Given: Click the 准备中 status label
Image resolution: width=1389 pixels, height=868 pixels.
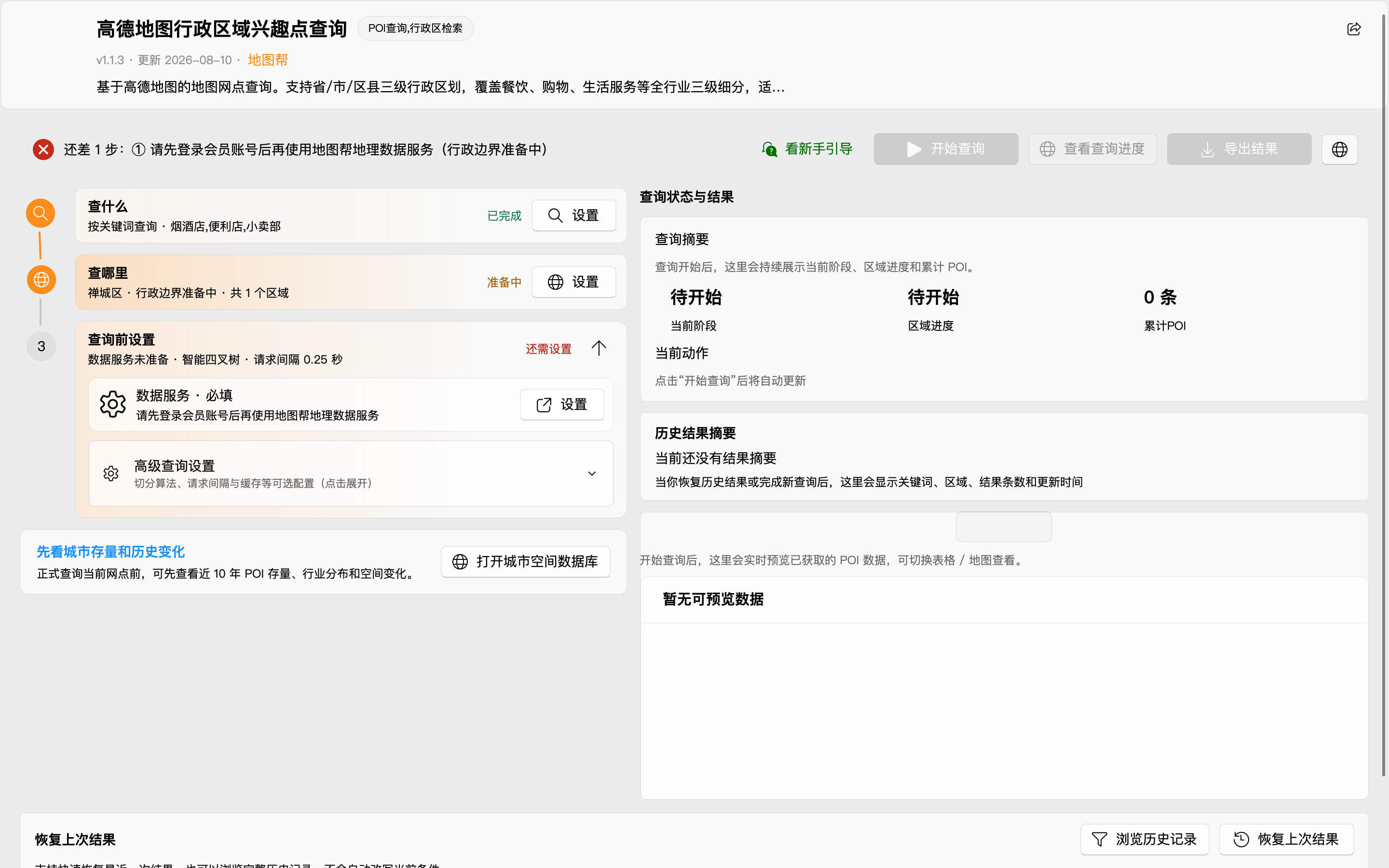Looking at the screenshot, I should [504, 283].
